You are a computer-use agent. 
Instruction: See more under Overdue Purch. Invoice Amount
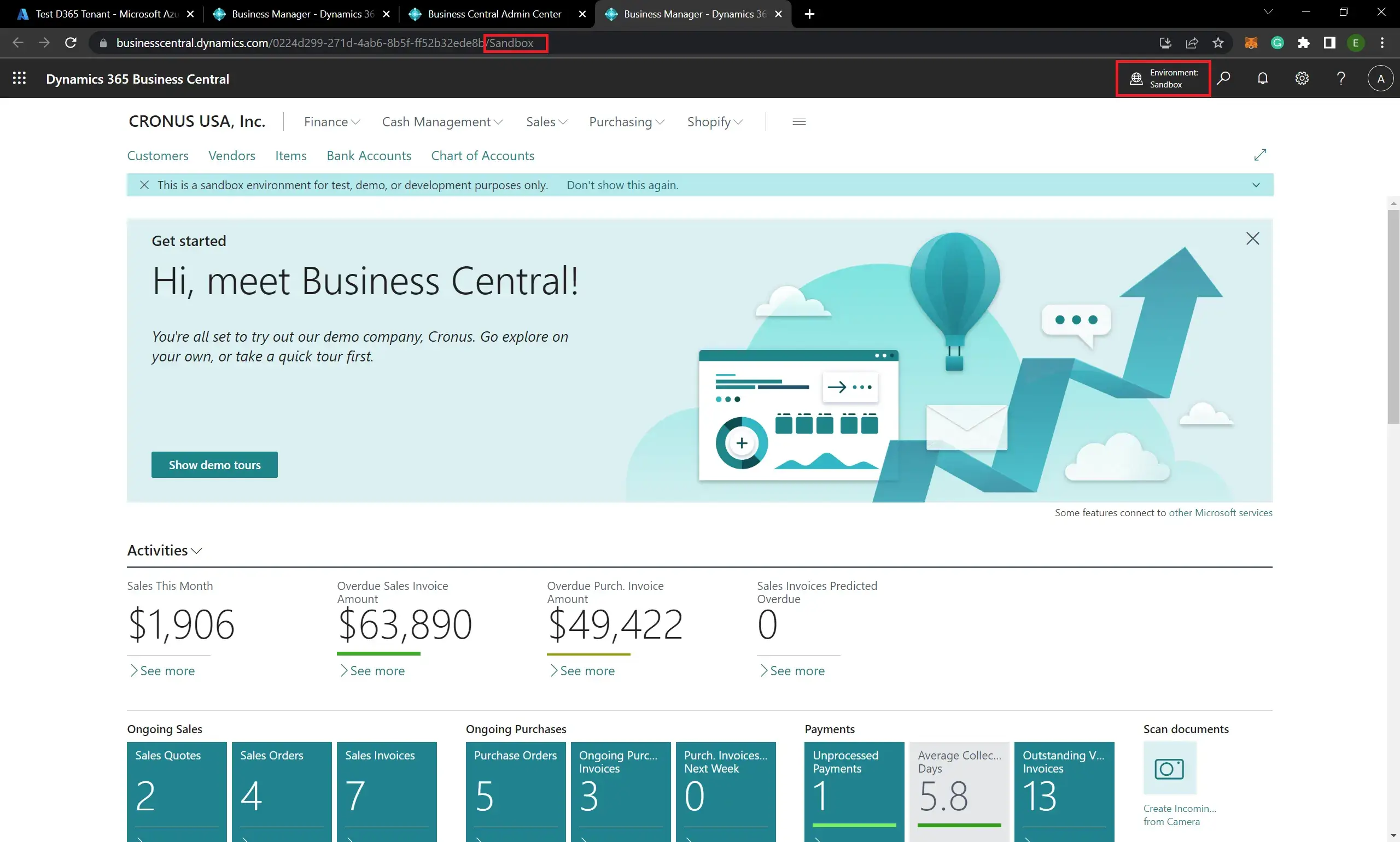(x=582, y=671)
